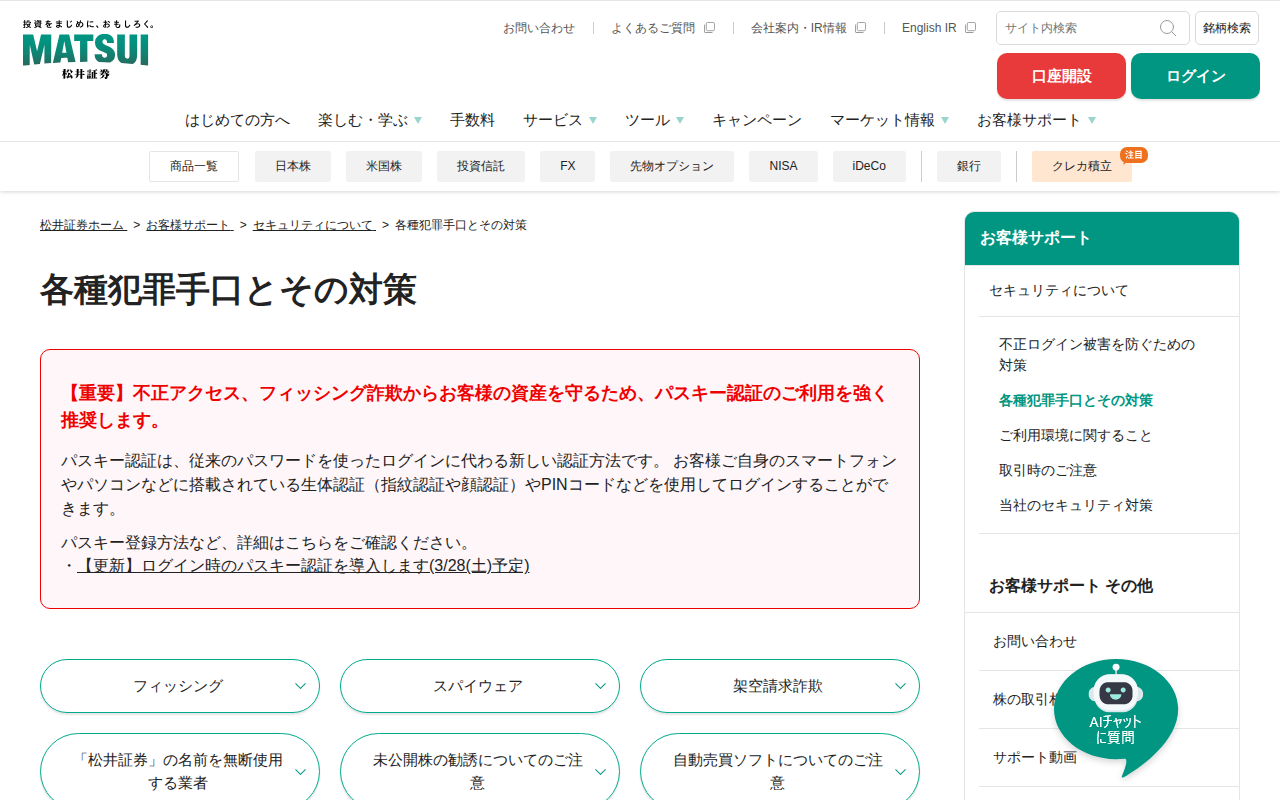Image resolution: width=1280 pixels, height=800 pixels.
Task: Select the FX product tab
Action: [568, 166]
